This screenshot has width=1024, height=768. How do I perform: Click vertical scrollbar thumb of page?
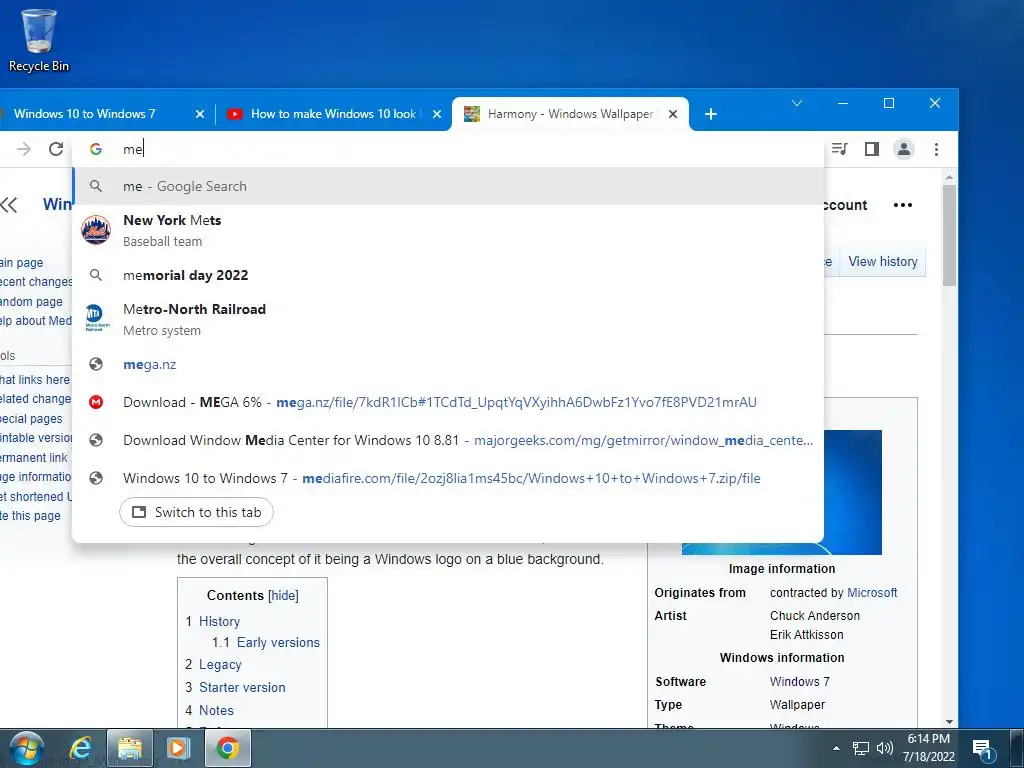pos(950,235)
